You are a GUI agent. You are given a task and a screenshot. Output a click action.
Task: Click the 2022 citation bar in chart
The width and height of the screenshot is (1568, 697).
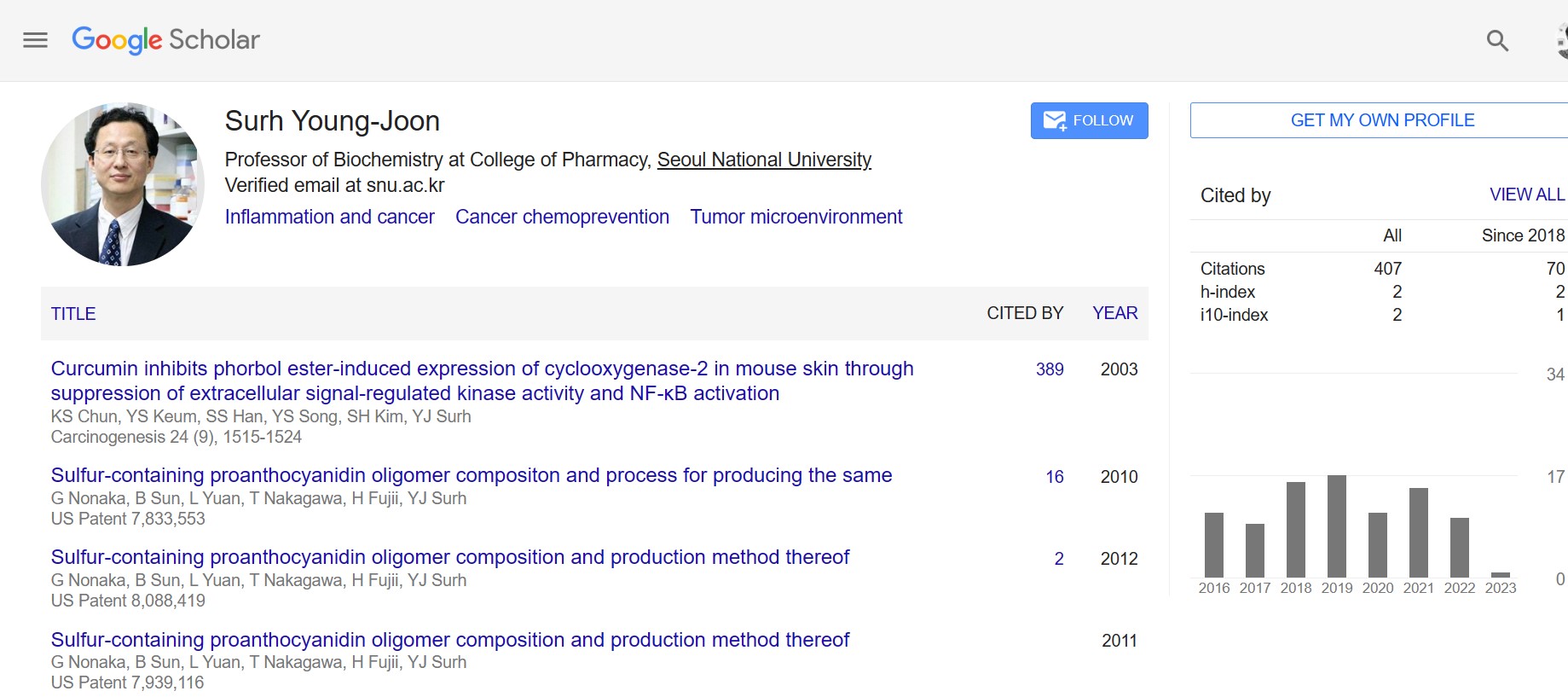[1460, 548]
